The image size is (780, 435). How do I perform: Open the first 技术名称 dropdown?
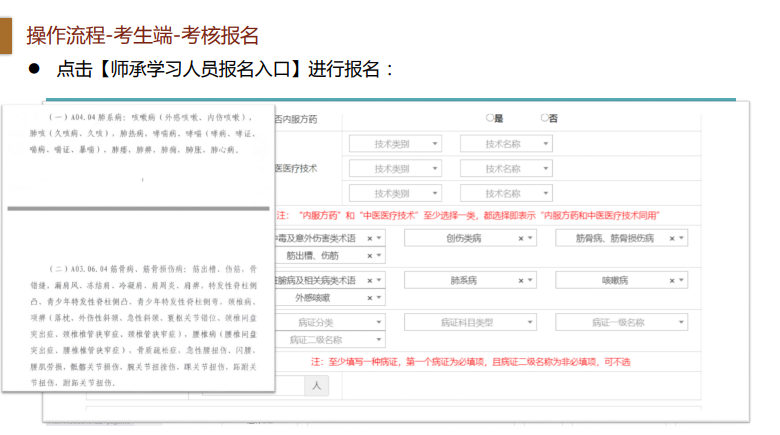click(506, 144)
